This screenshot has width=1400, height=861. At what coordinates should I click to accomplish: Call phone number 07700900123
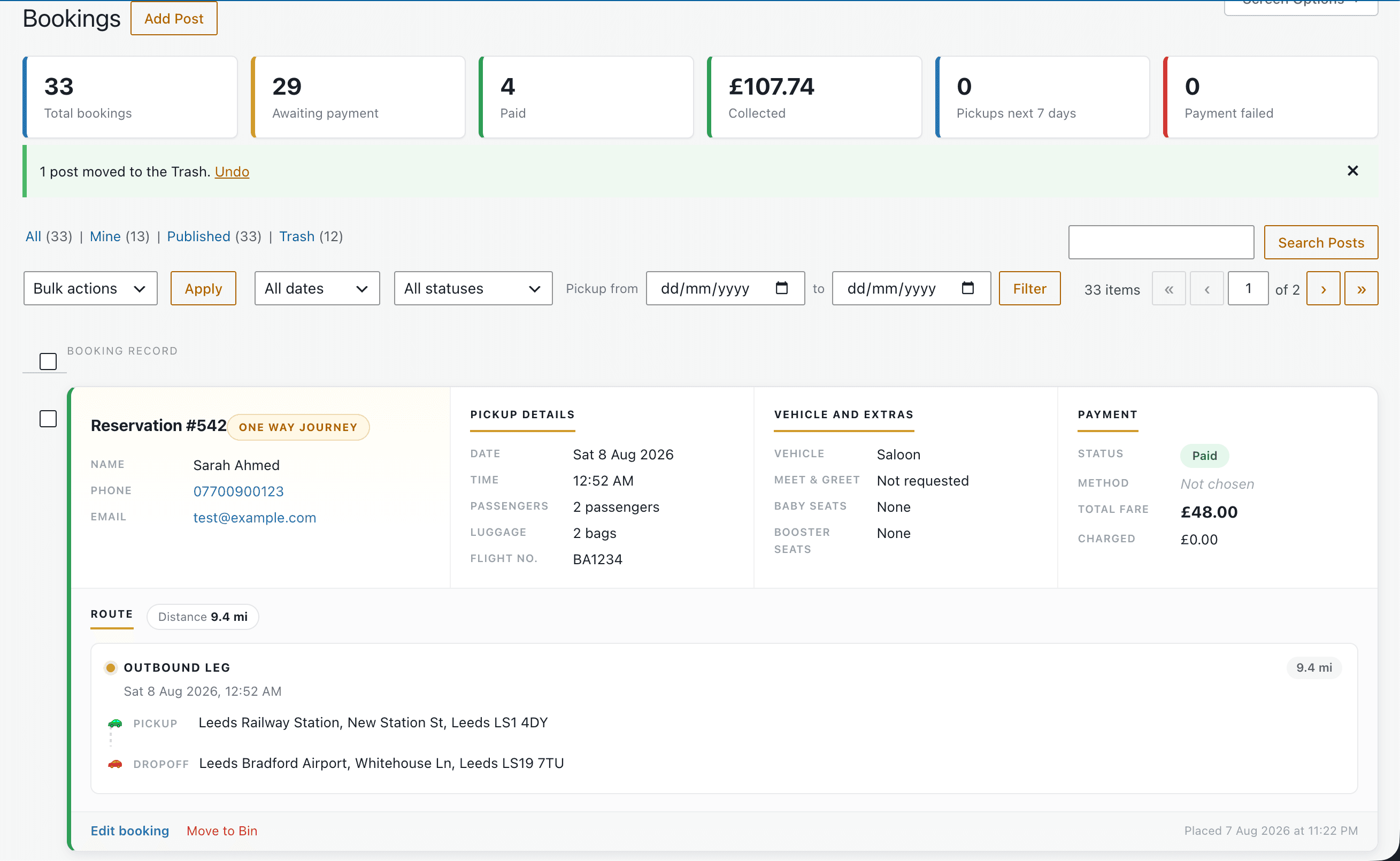click(239, 491)
